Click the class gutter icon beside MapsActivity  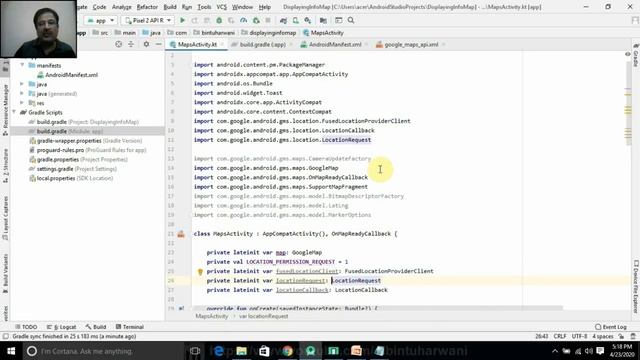click(x=181, y=234)
